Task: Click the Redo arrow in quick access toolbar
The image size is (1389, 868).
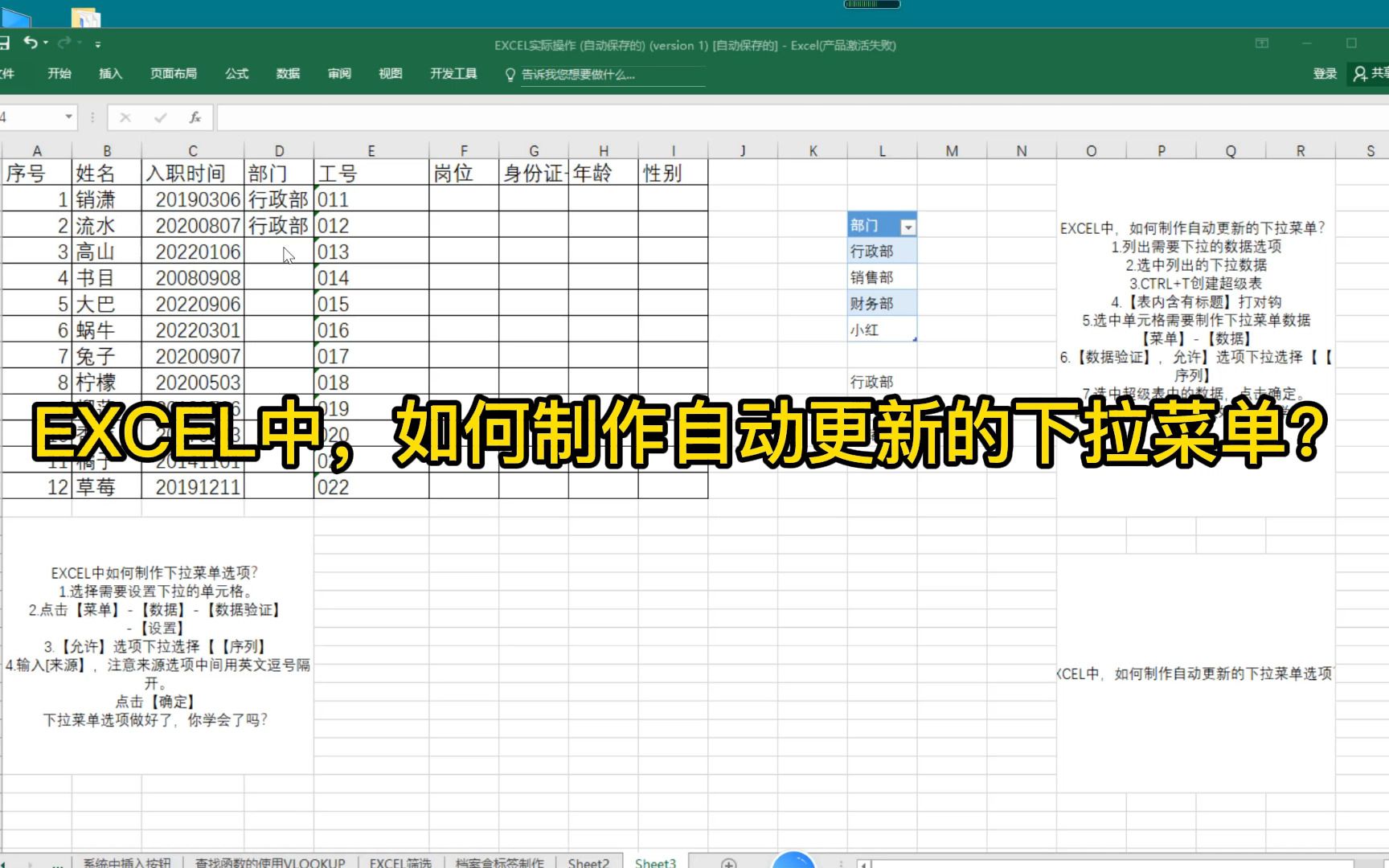Action: (64, 43)
